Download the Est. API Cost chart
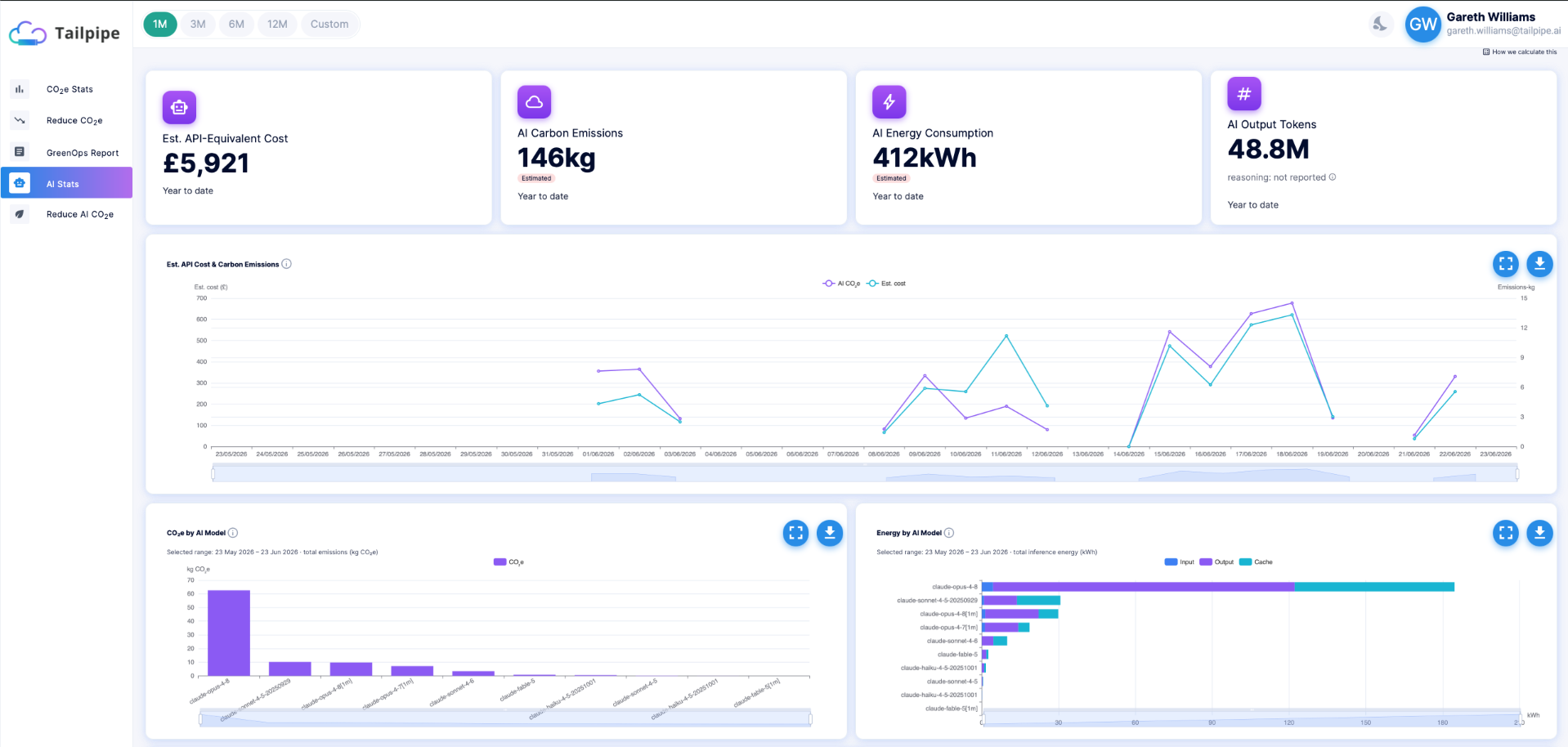1568x747 pixels. pos(1539,264)
